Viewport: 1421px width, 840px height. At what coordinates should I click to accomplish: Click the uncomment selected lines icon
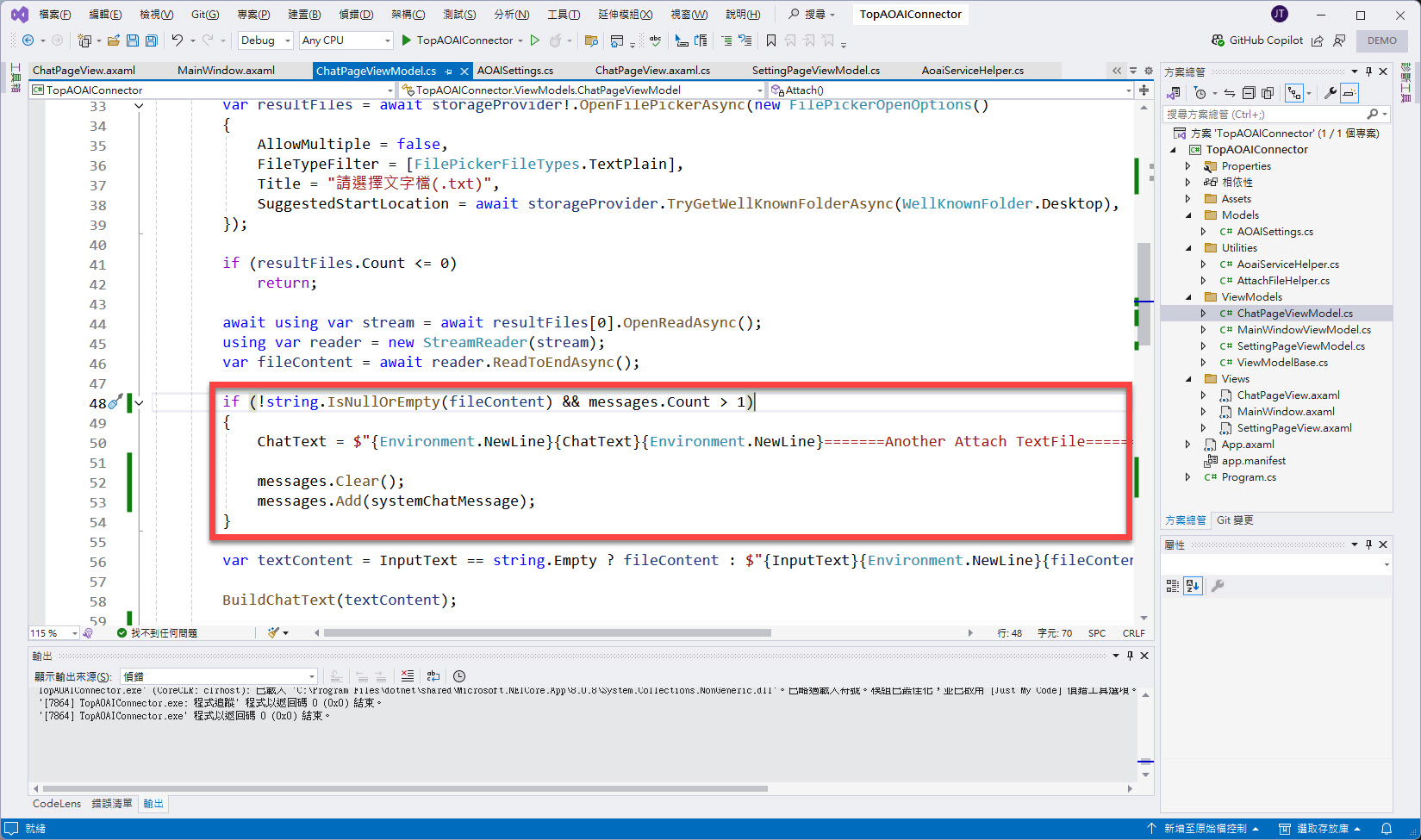click(745, 40)
